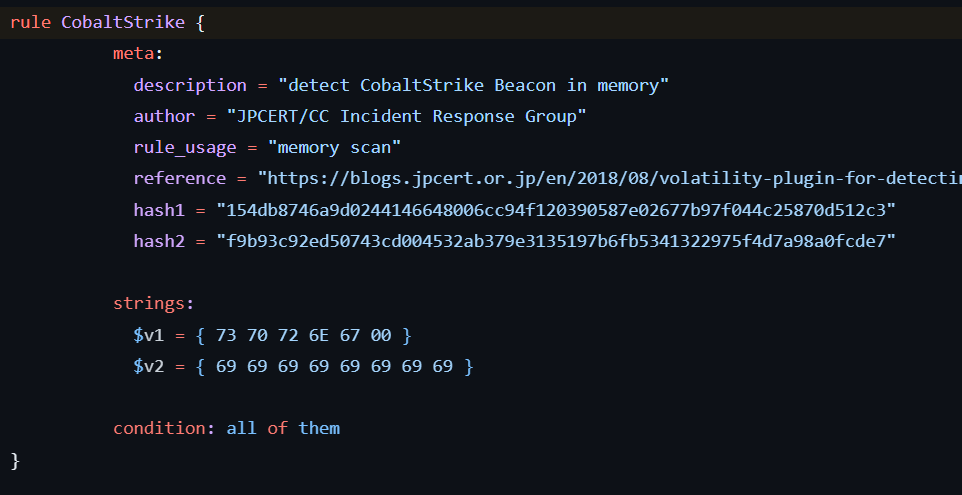
Task: Open the blogs.jpcert.or.jp reference URL
Action: tap(610, 178)
